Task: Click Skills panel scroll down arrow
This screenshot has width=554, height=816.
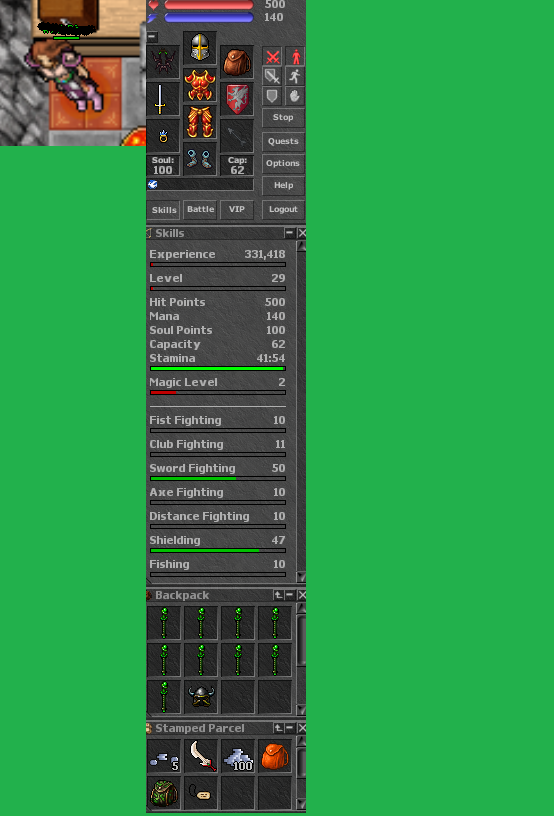Action: point(301,577)
